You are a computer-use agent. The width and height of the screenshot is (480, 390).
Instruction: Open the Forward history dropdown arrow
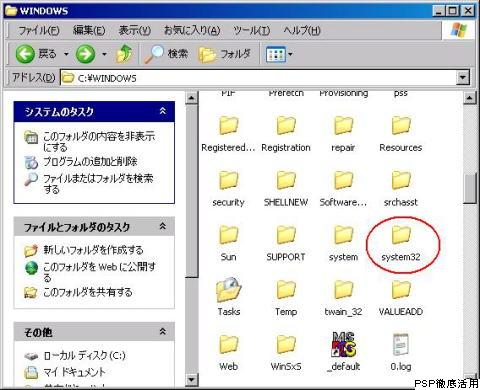click(x=104, y=54)
